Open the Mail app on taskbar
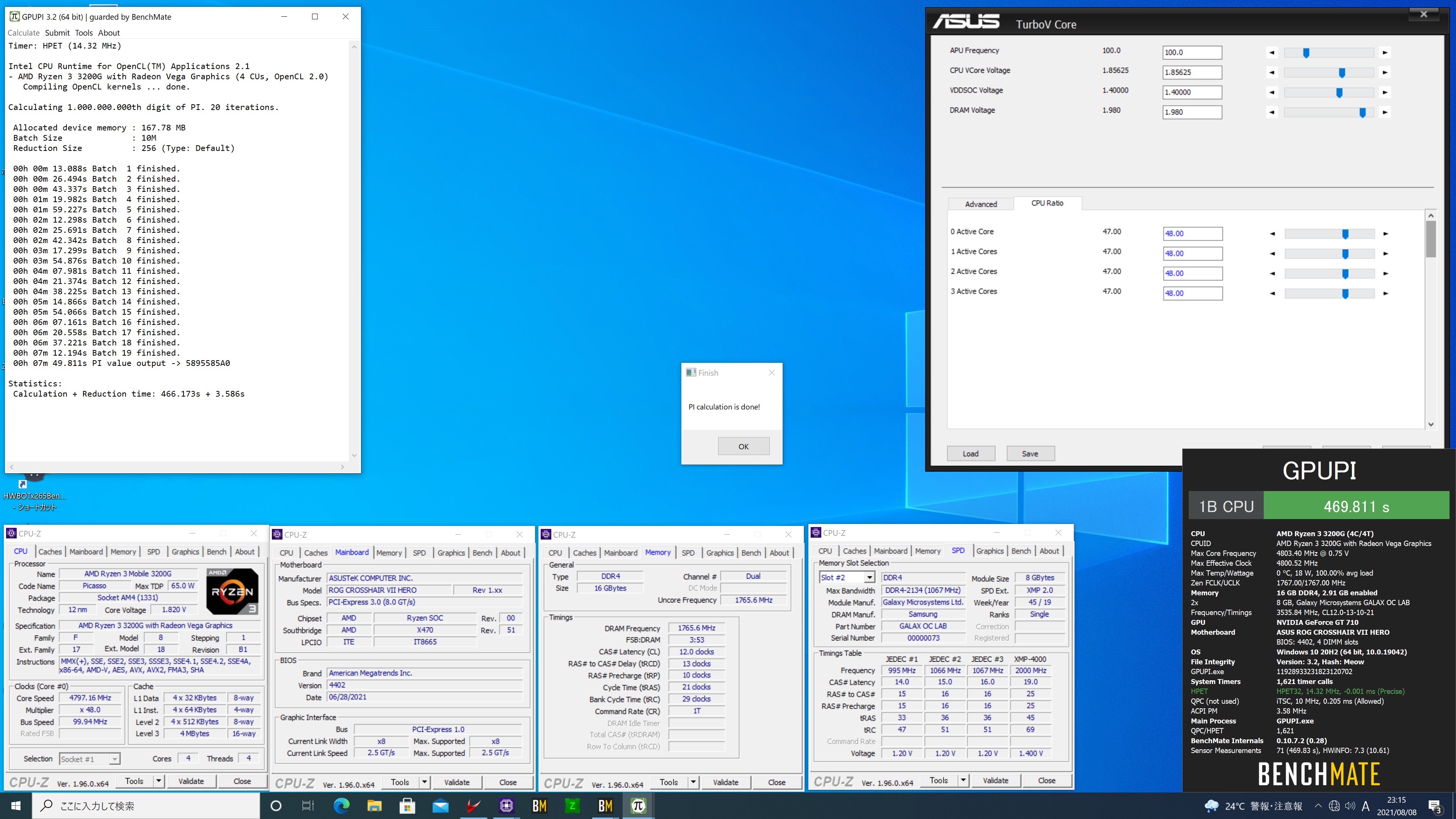Viewport: 1456px width, 819px height. [440, 805]
